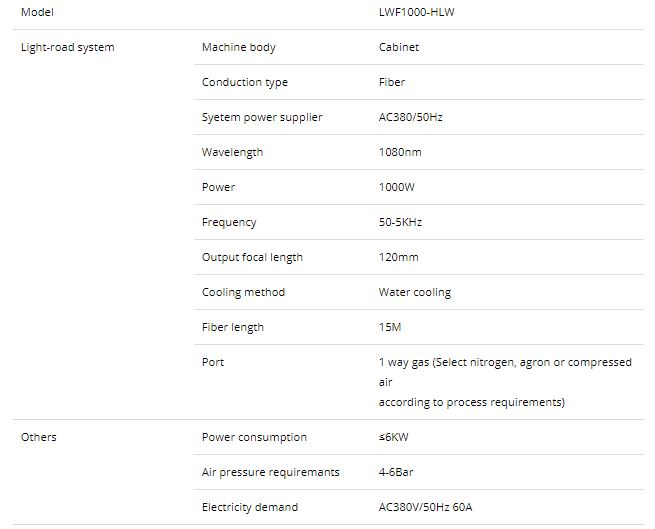Screen dimensions: 655x529
Task: Select the Cooling method label
Action: coord(243,292)
